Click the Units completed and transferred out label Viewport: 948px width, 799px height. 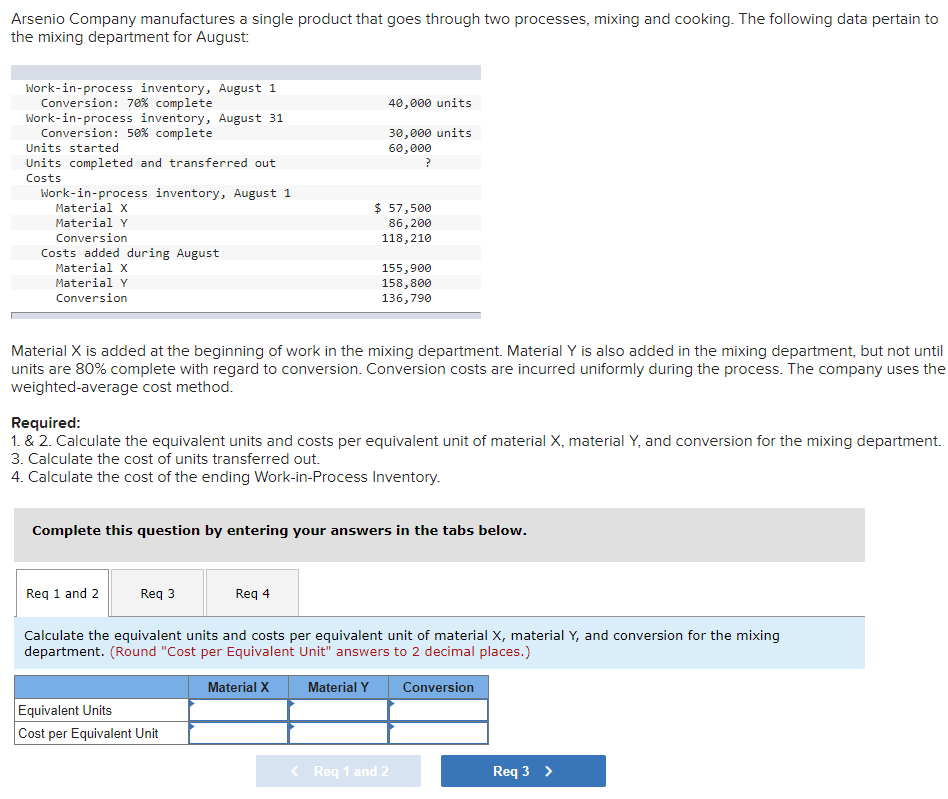(x=151, y=163)
